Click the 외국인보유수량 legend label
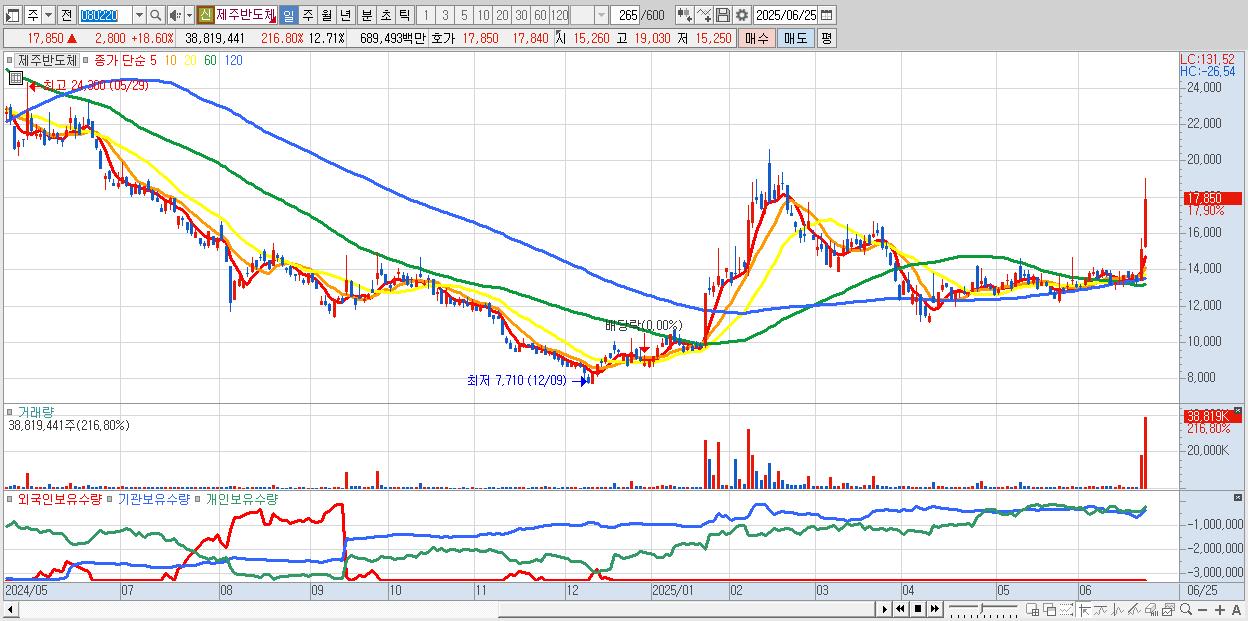 click(60, 498)
